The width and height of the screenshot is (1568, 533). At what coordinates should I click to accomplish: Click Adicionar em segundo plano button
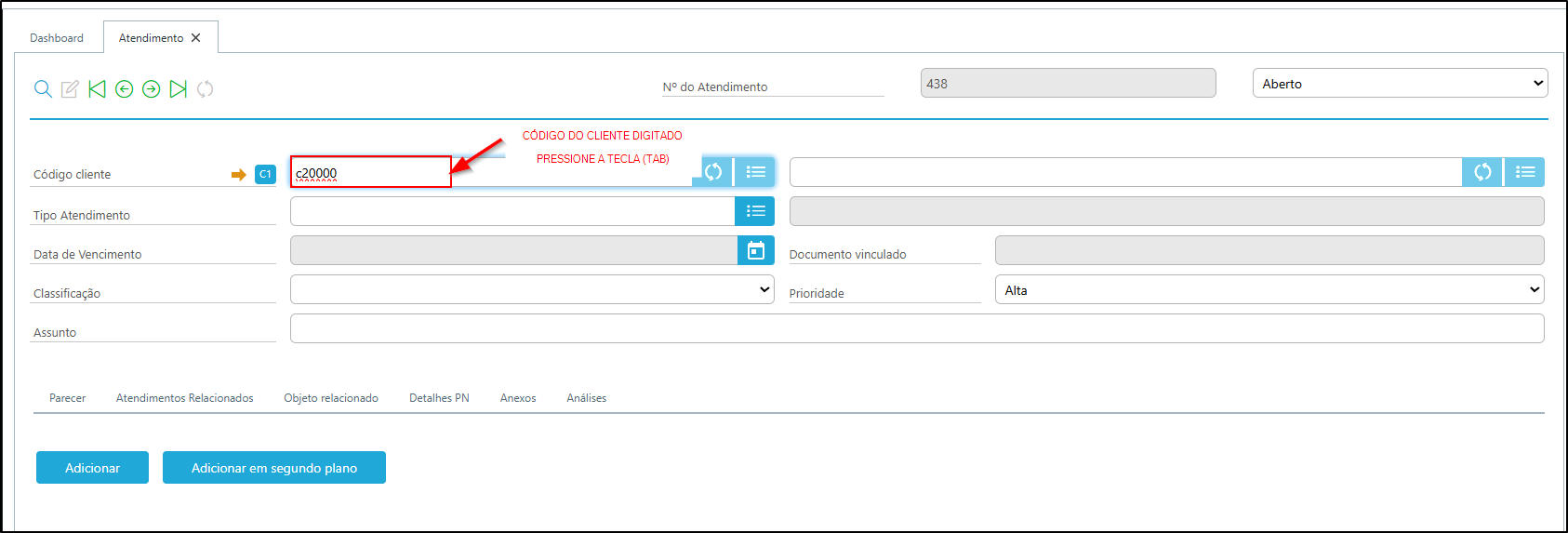(274, 468)
